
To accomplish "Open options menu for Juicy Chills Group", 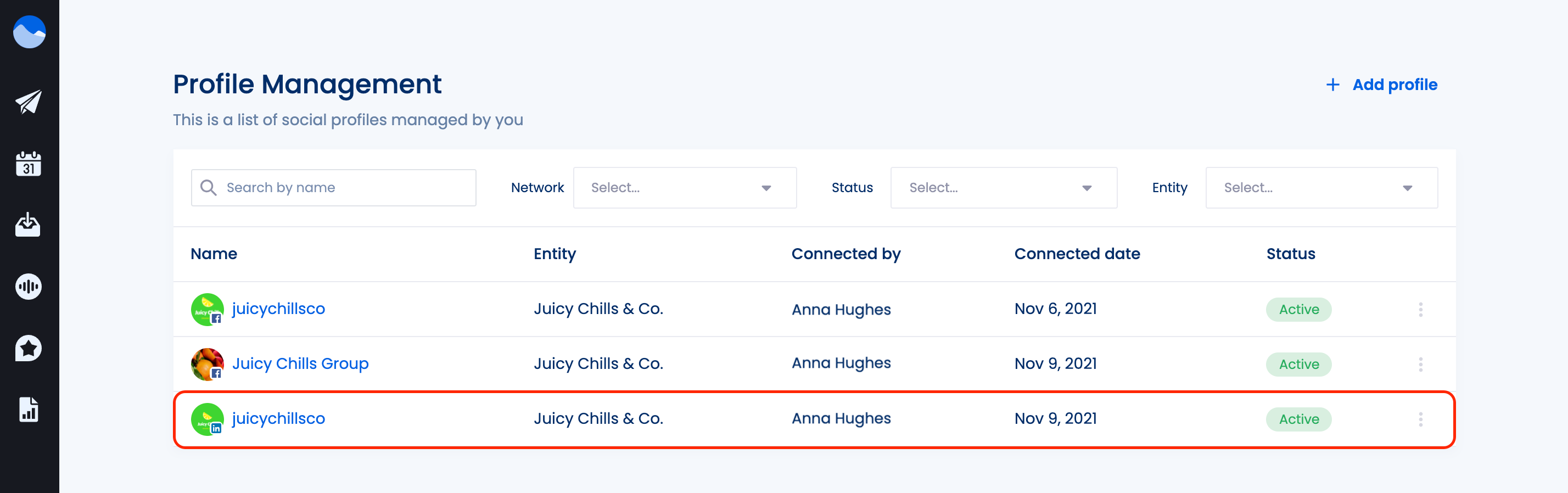I will (1421, 364).
